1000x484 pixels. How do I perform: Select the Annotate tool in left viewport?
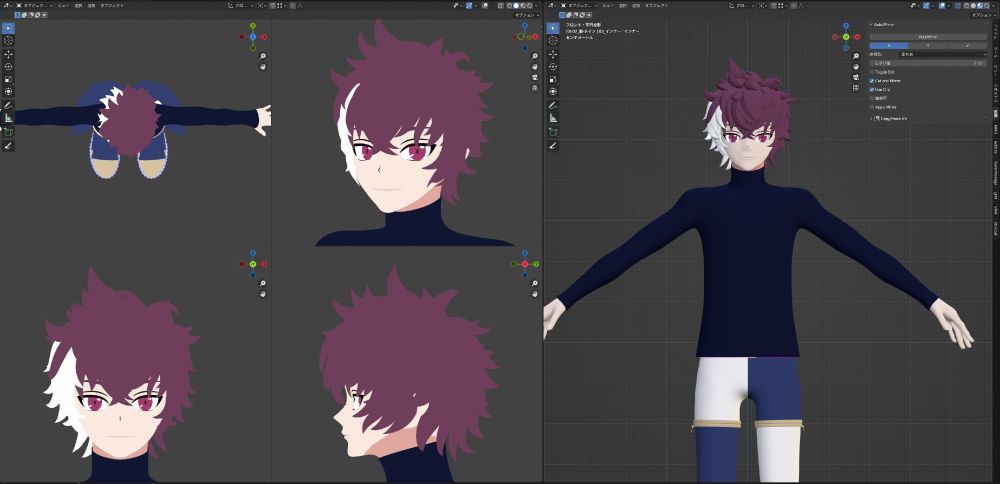click(x=8, y=106)
